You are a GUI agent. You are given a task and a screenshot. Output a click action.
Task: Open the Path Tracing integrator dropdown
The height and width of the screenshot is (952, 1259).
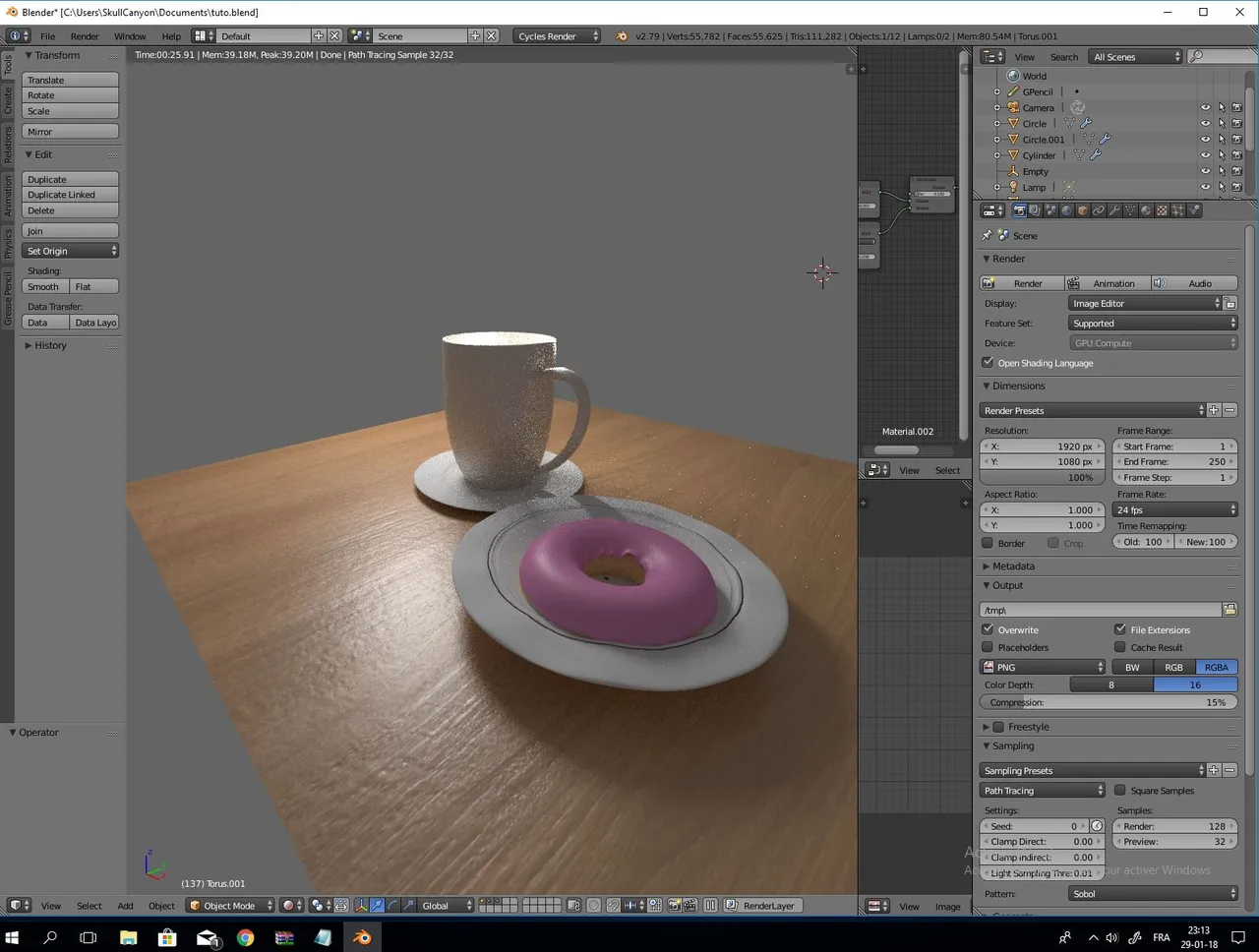(x=1043, y=791)
